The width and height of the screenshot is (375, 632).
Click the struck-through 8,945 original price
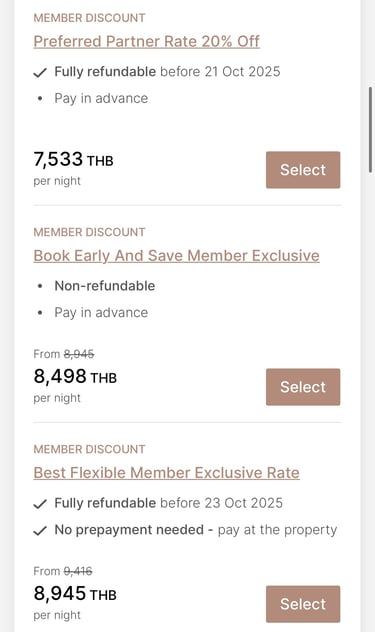(79, 354)
